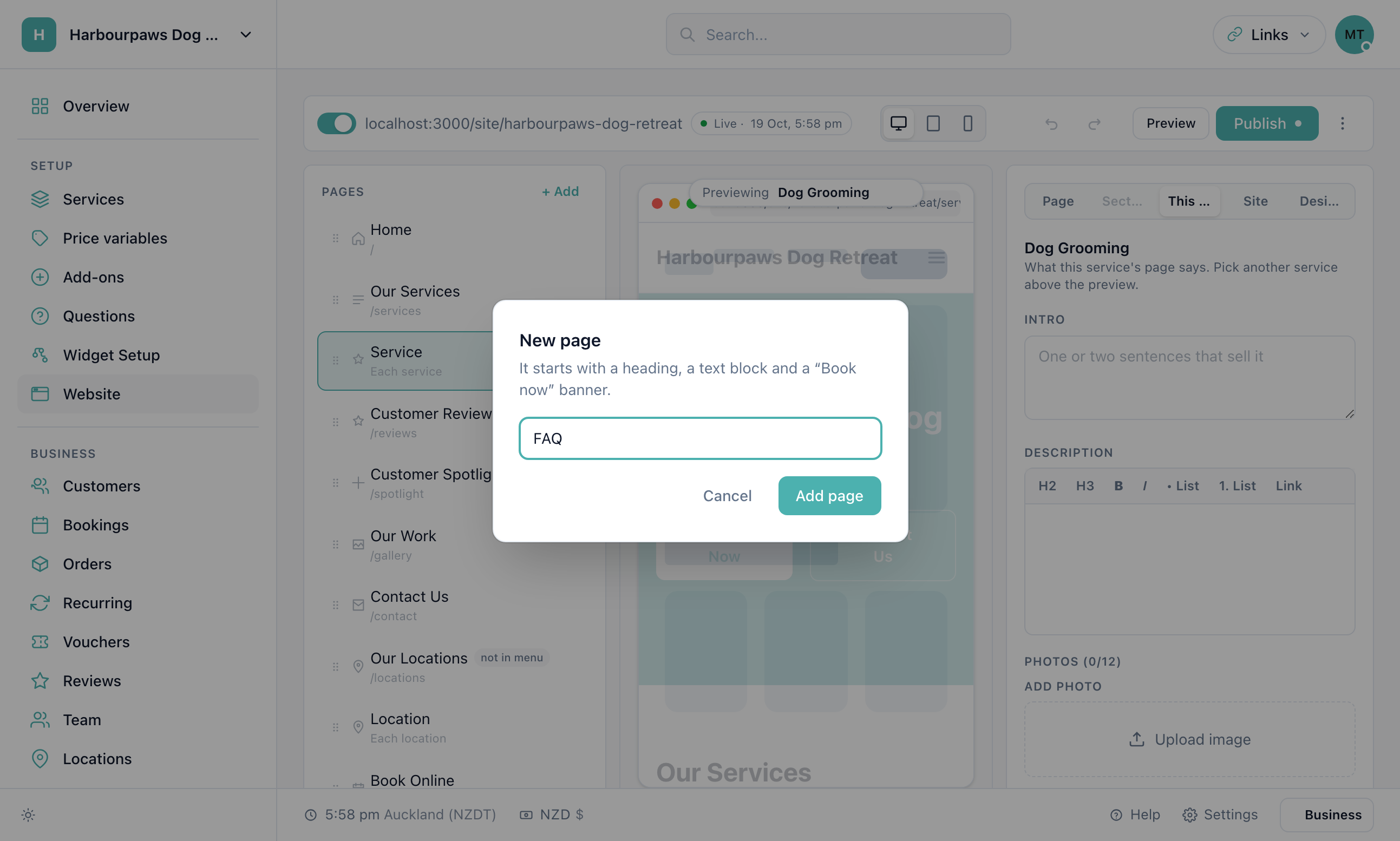Click the Preview button
Viewport: 1400px width, 841px height.
point(1170,123)
